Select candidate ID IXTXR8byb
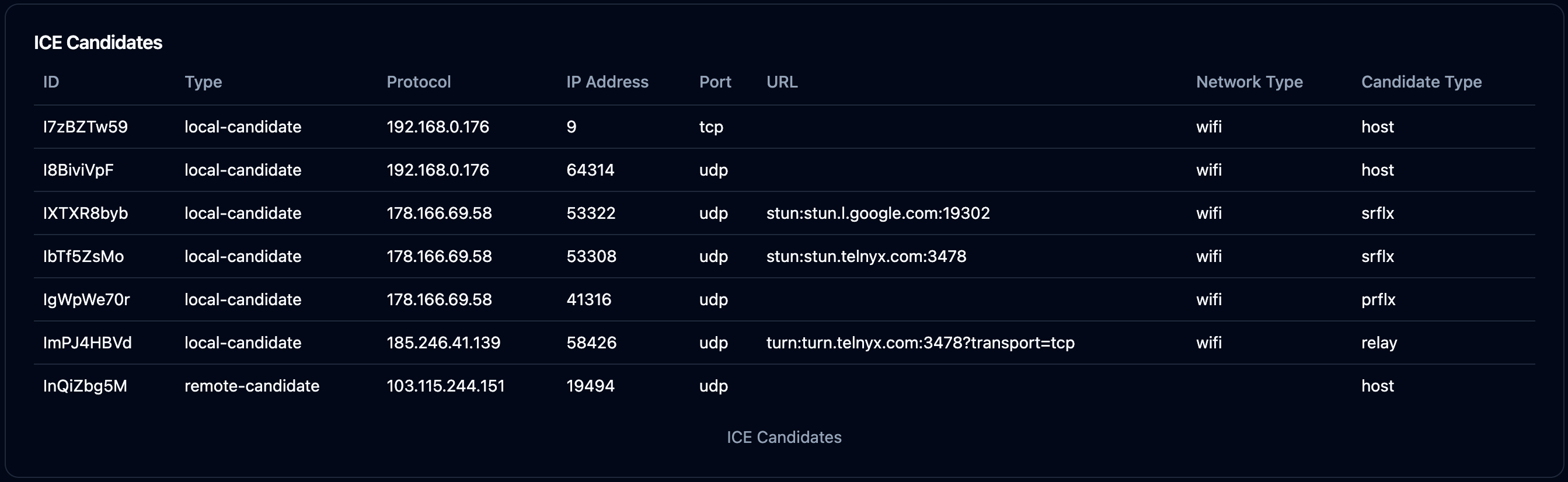Screen dimensions: 1568x482 click(x=86, y=213)
